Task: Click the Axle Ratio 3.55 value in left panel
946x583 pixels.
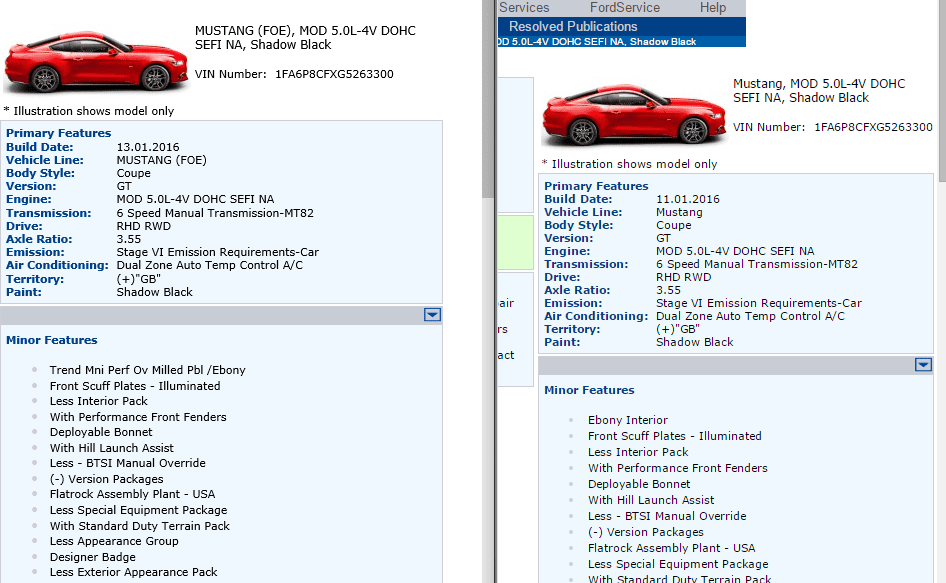Action: [x=129, y=239]
